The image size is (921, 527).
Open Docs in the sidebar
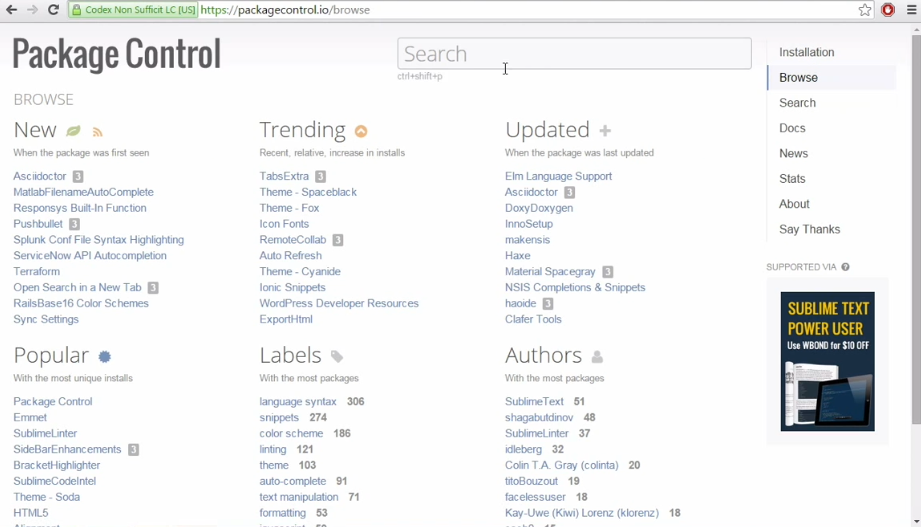792,128
